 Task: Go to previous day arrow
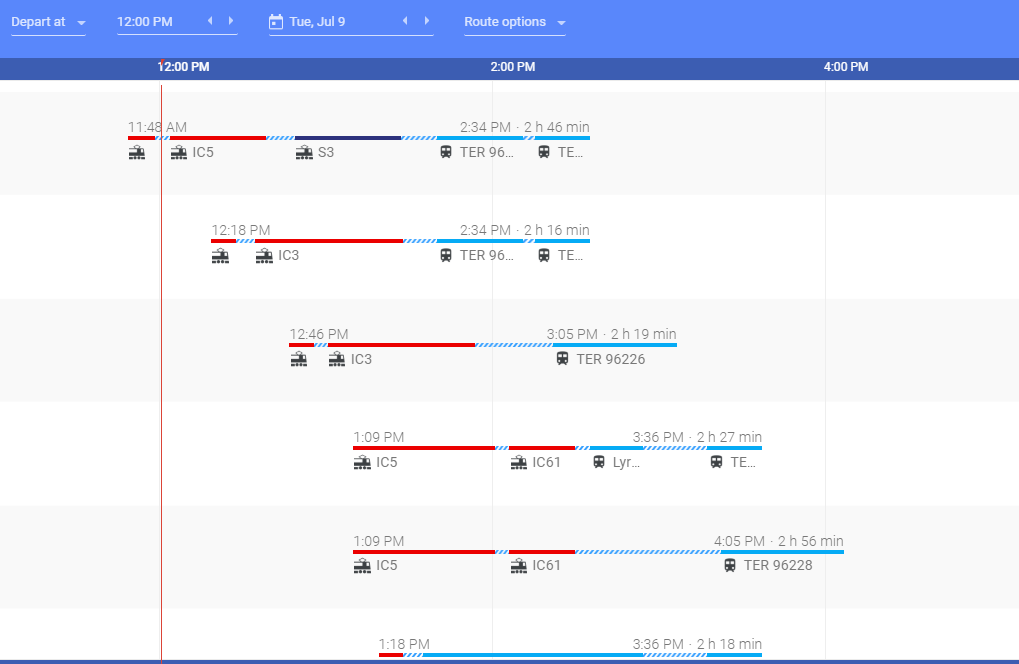point(405,21)
